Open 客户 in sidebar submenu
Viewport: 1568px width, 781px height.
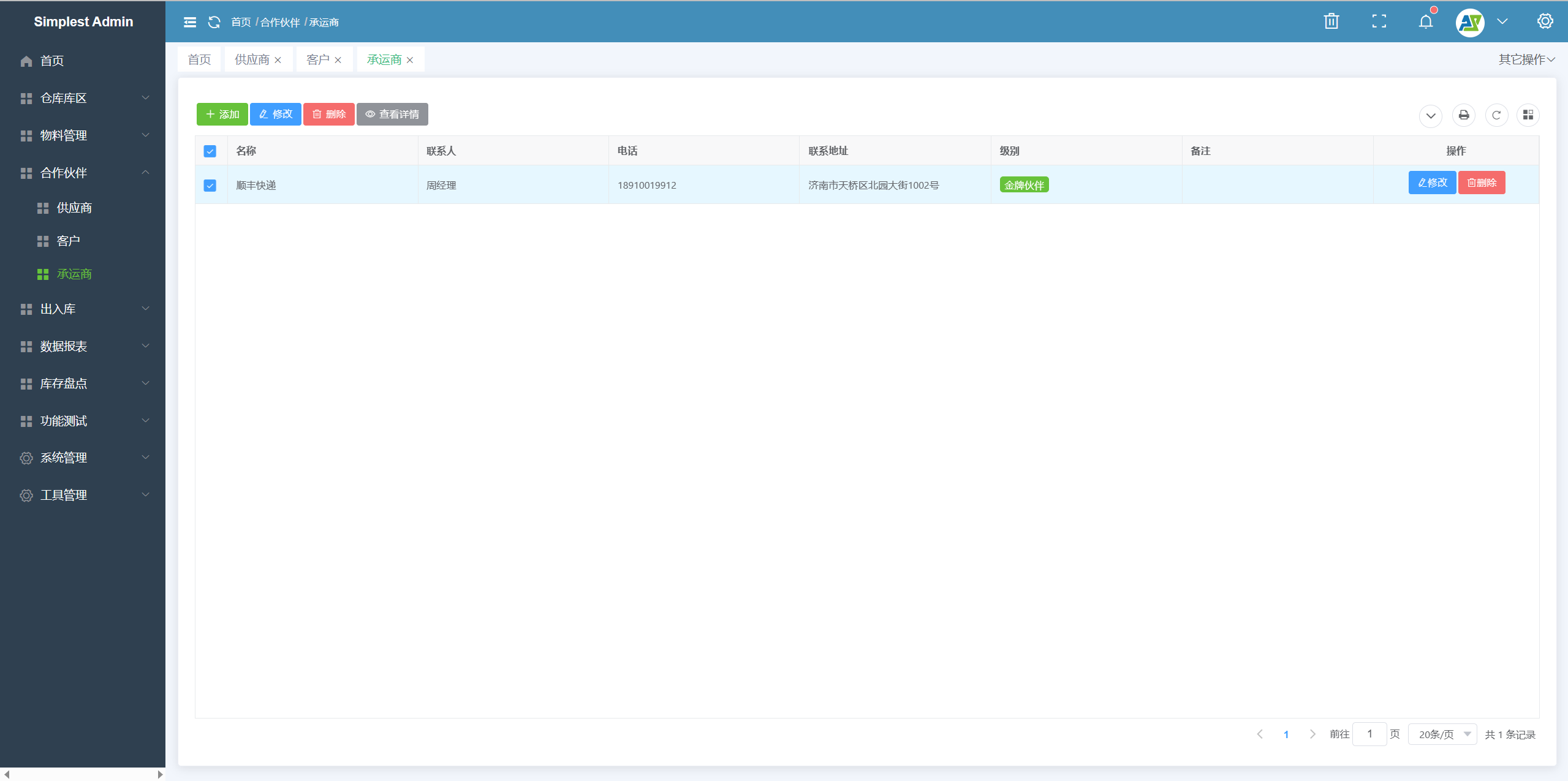(69, 241)
